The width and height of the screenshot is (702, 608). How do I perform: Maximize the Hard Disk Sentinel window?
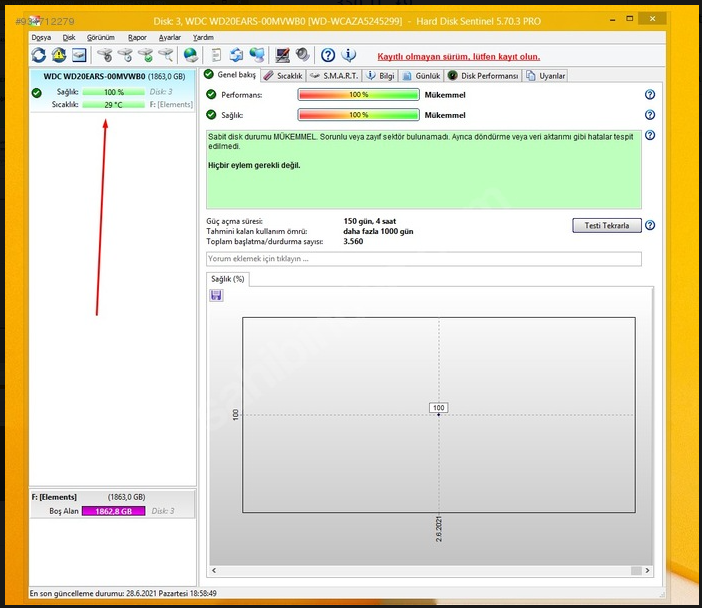click(629, 19)
